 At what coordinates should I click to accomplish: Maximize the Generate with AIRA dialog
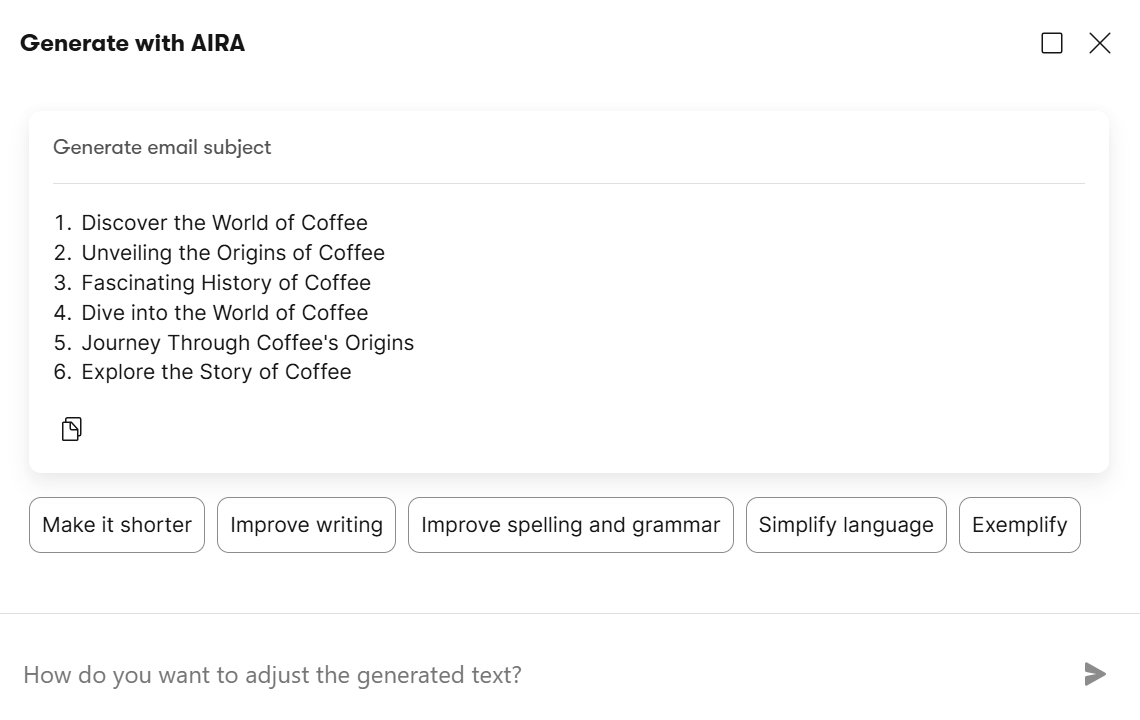click(1051, 43)
